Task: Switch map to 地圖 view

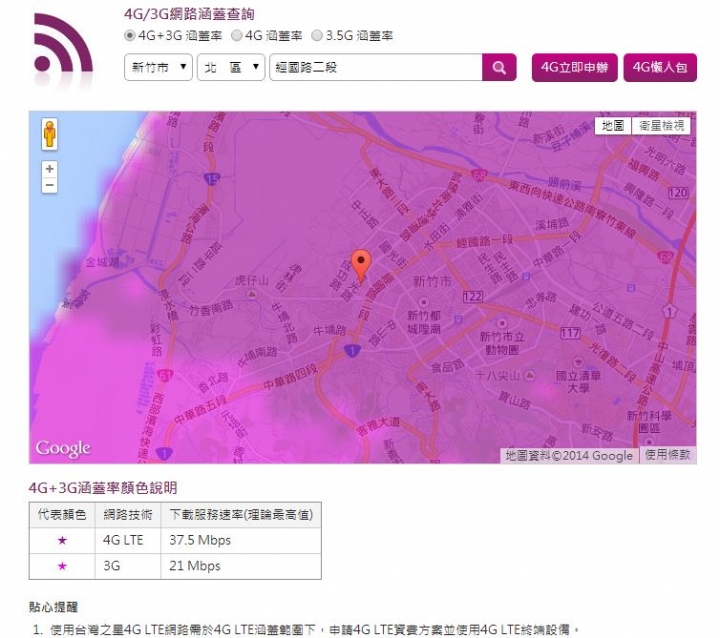Action: click(613, 125)
